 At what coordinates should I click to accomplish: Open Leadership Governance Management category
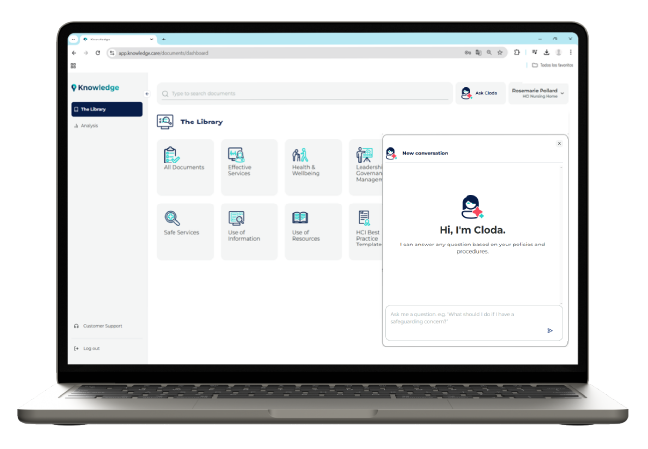click(364, 166)
